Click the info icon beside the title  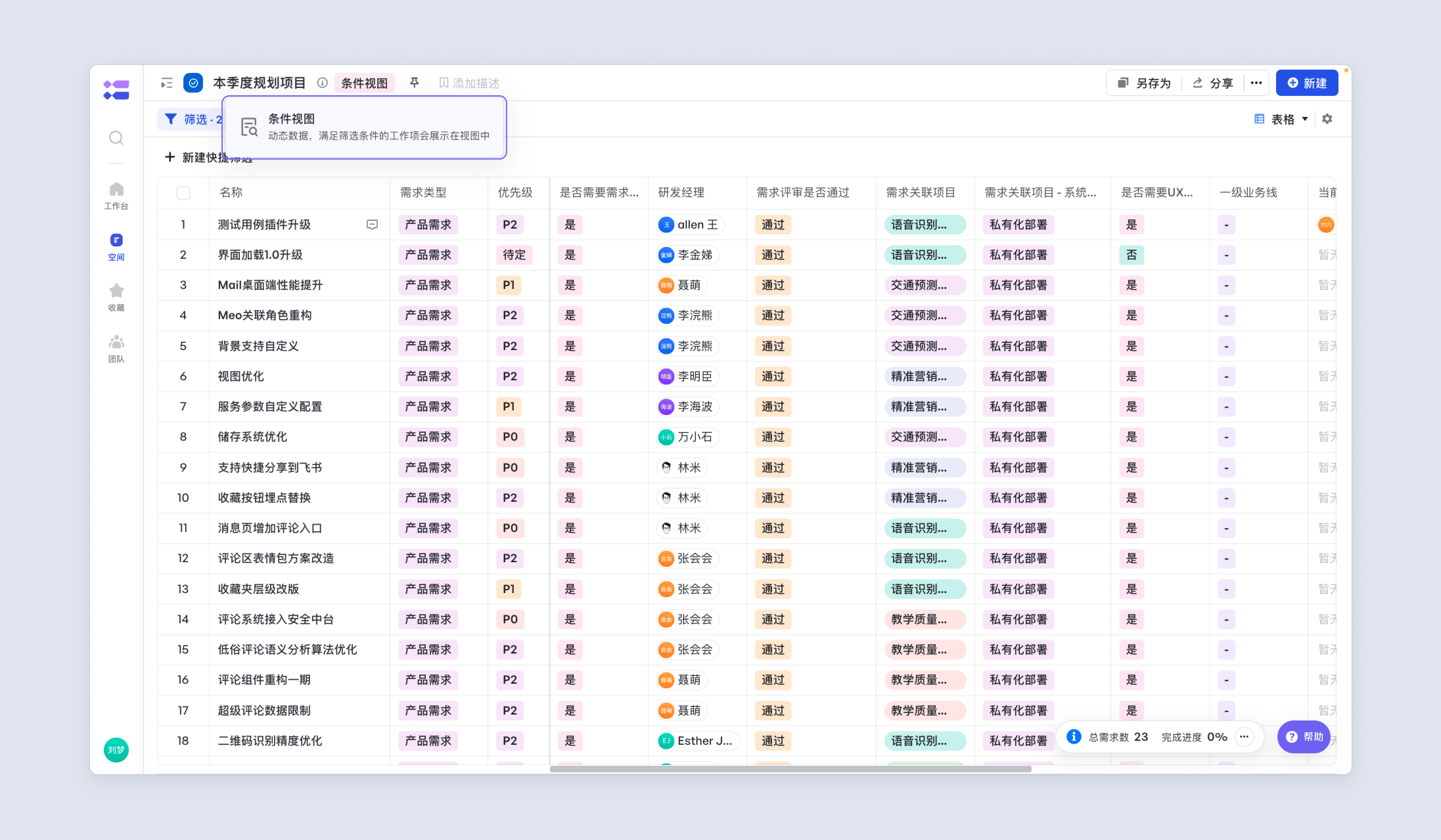tap(323, 83)
